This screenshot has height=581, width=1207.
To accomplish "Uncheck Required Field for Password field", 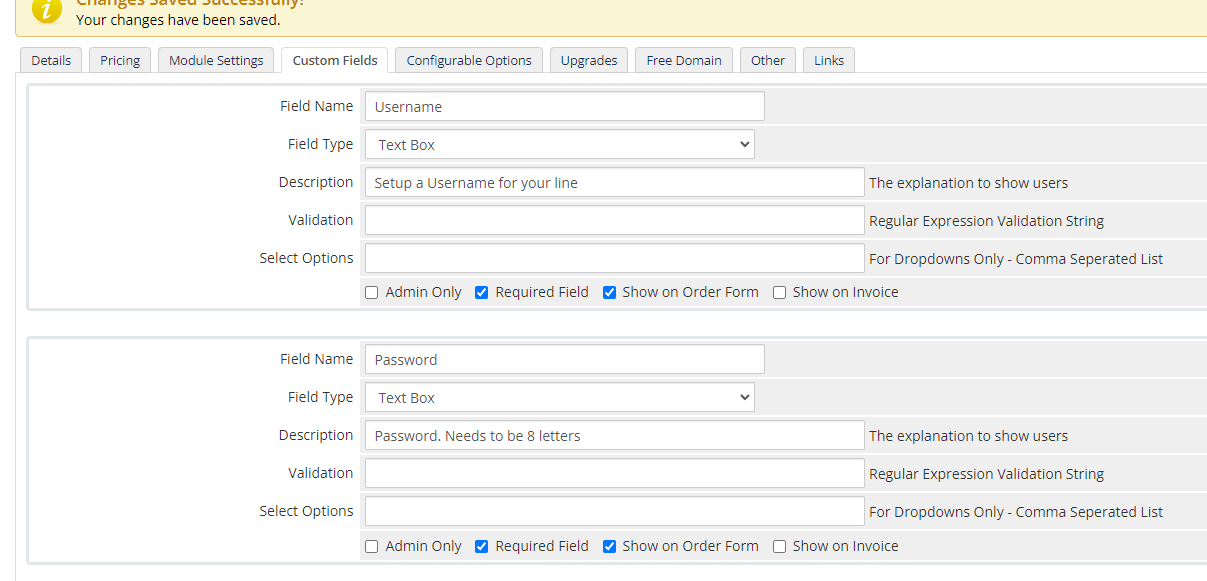I will coord(481,547).
